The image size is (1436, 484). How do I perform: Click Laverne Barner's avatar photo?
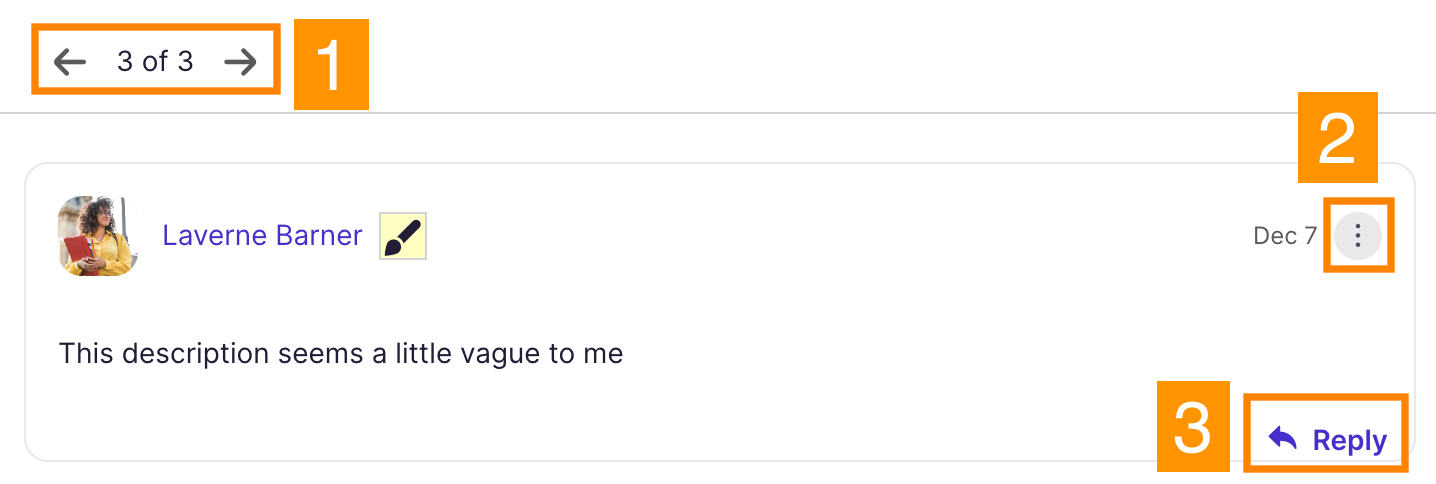98,236
